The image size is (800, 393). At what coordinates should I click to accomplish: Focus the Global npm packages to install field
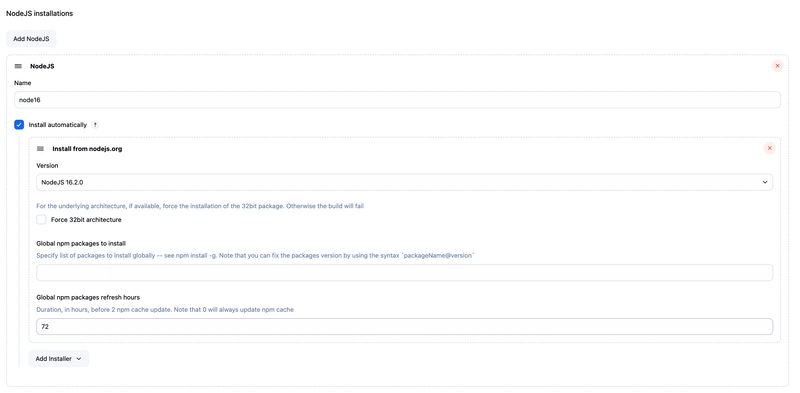405,273
